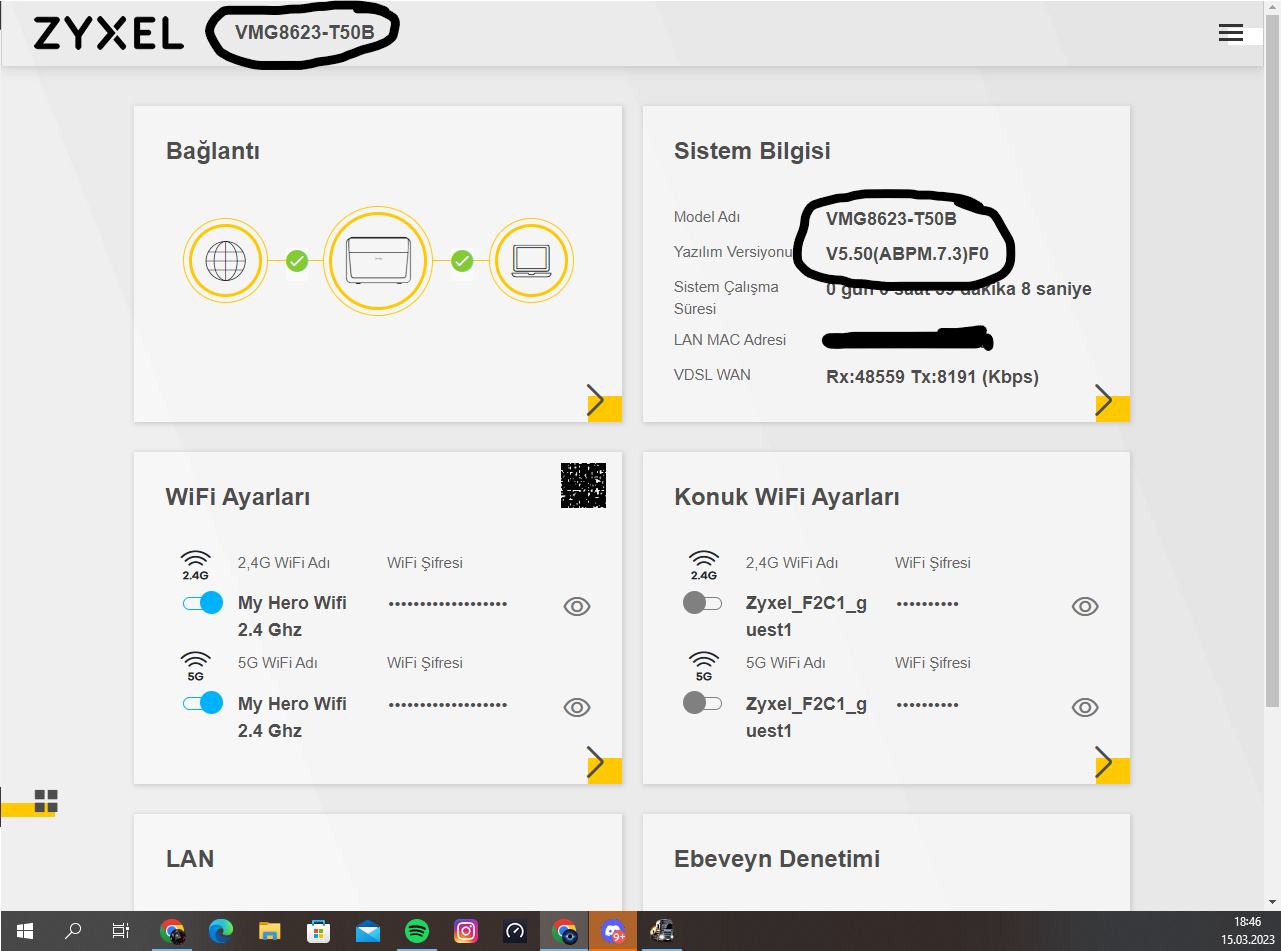Click the WiFi Ayarları card title
The width and height of the screenshot is (1281, 951).
pos(238,497)
